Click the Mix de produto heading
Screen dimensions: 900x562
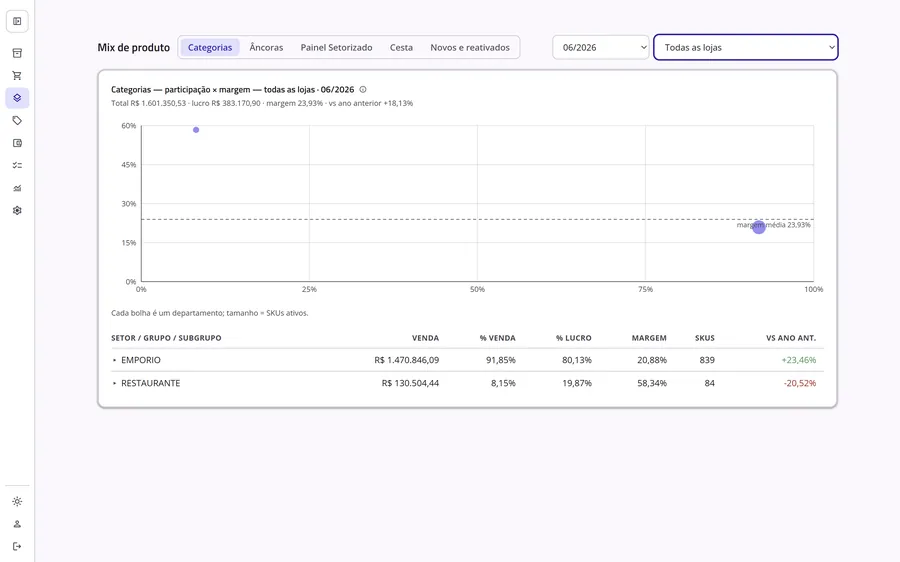point(134,48)
